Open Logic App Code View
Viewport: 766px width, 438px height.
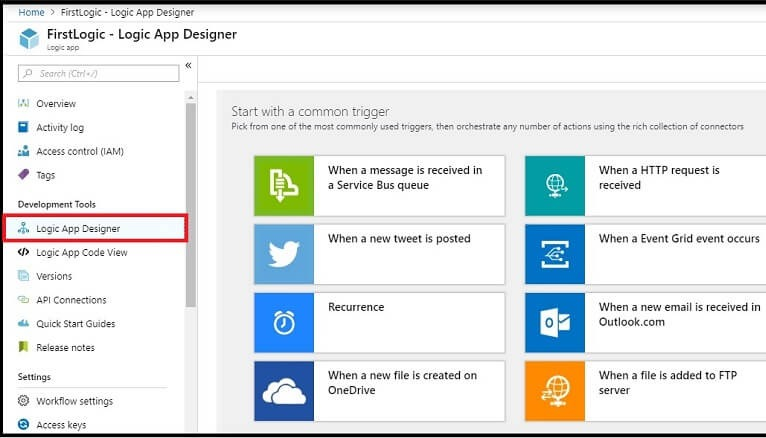click(x=82, y=252)
